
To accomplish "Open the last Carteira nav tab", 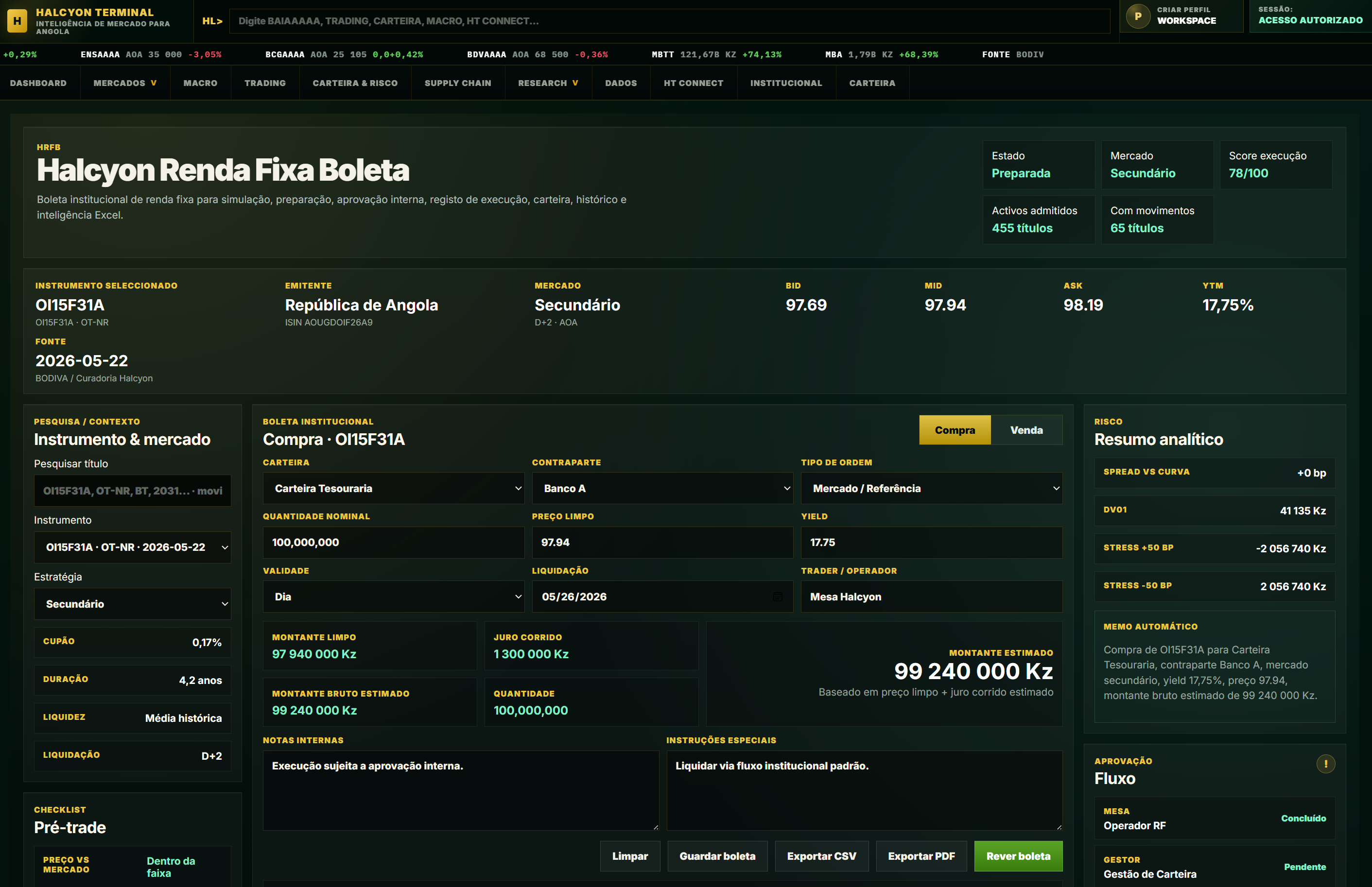I will tap(872, 83).
